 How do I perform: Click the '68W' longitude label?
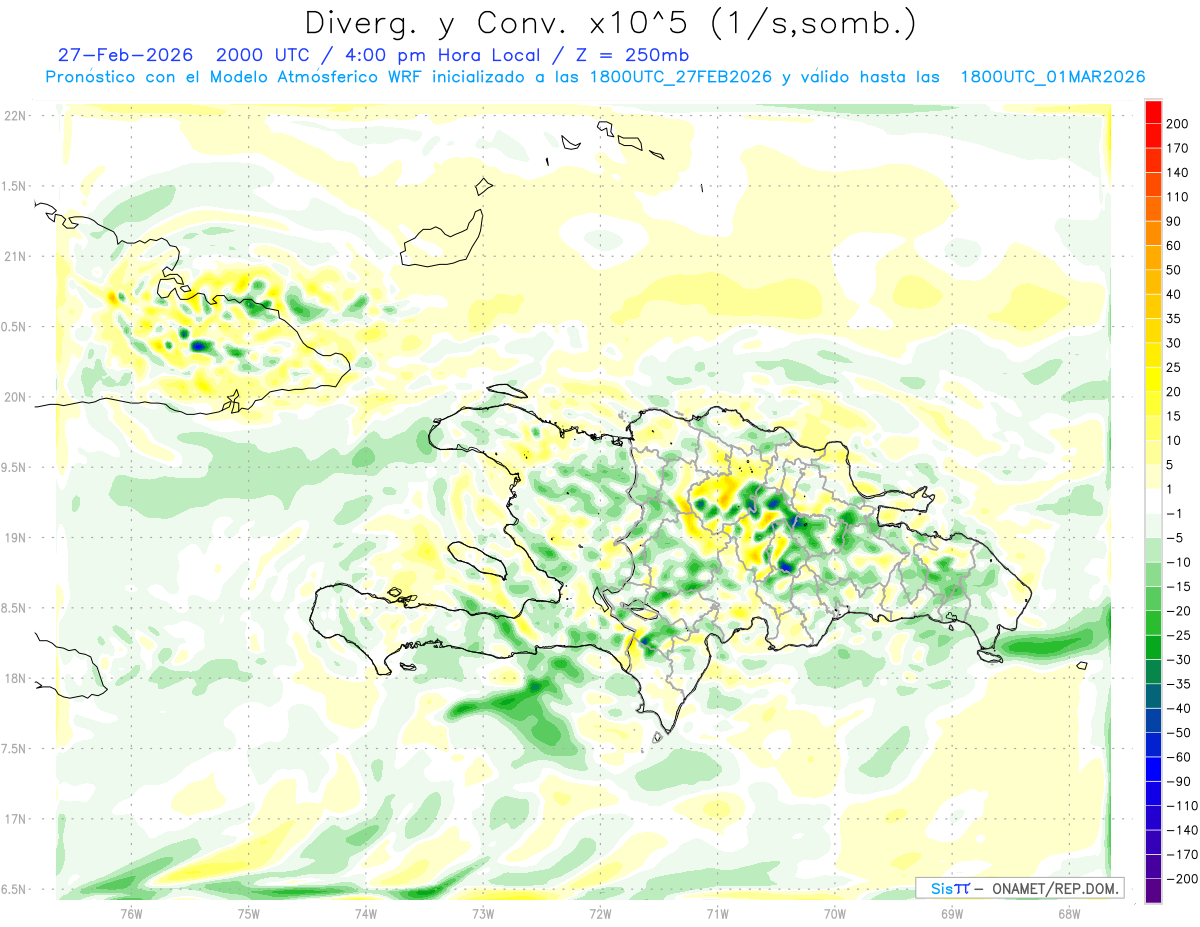[1068, 913]
